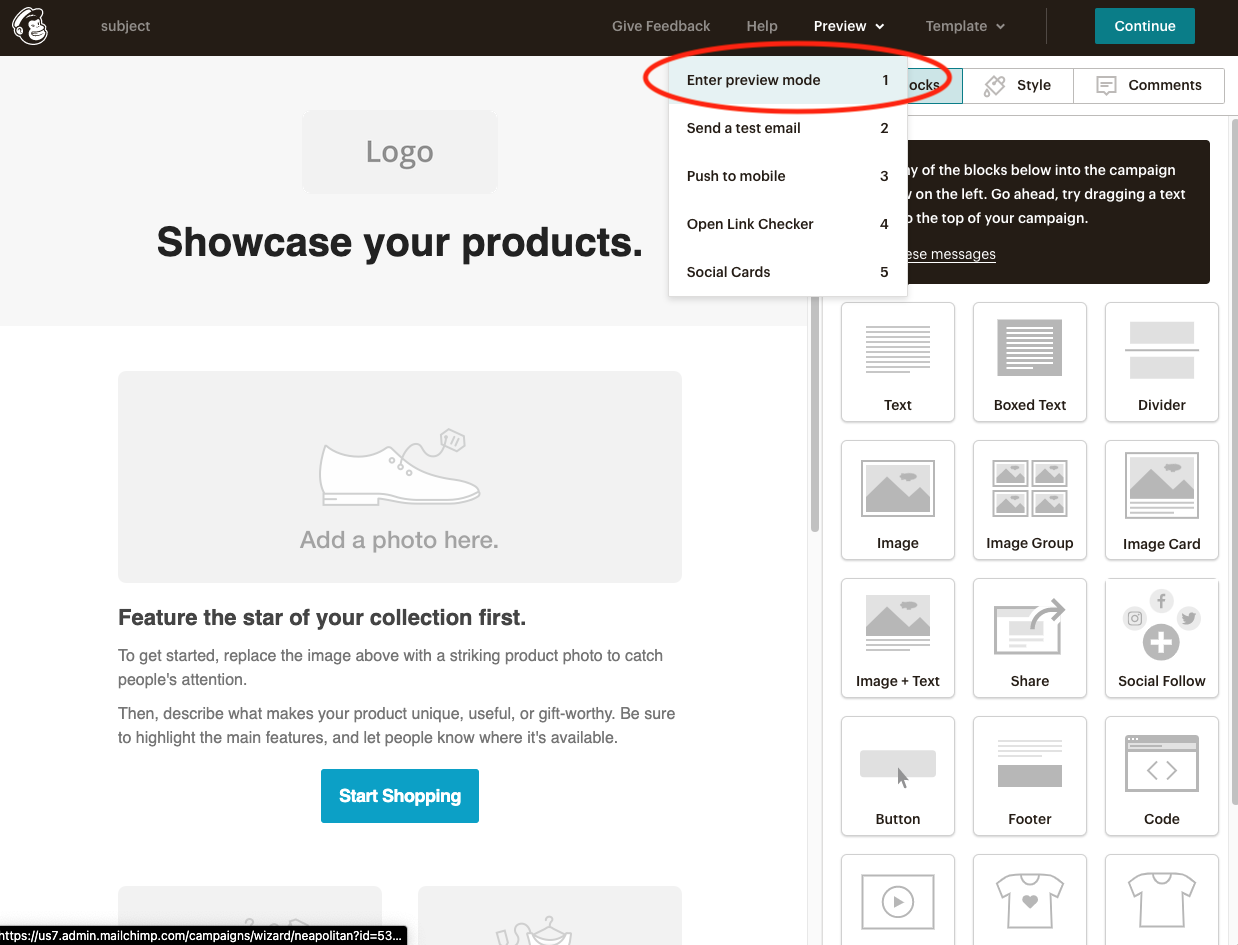Select the Showcase your products headline

coord(400,242)
